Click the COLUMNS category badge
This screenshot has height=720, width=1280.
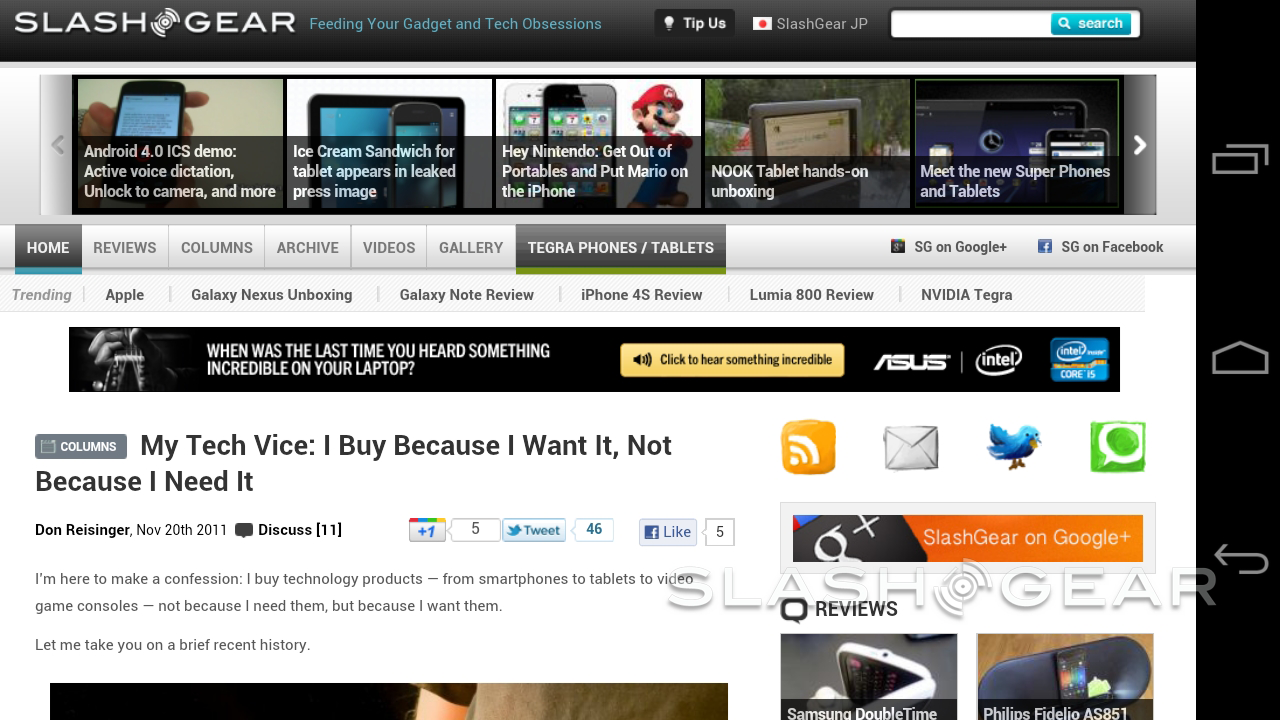[x=81, y=447]
